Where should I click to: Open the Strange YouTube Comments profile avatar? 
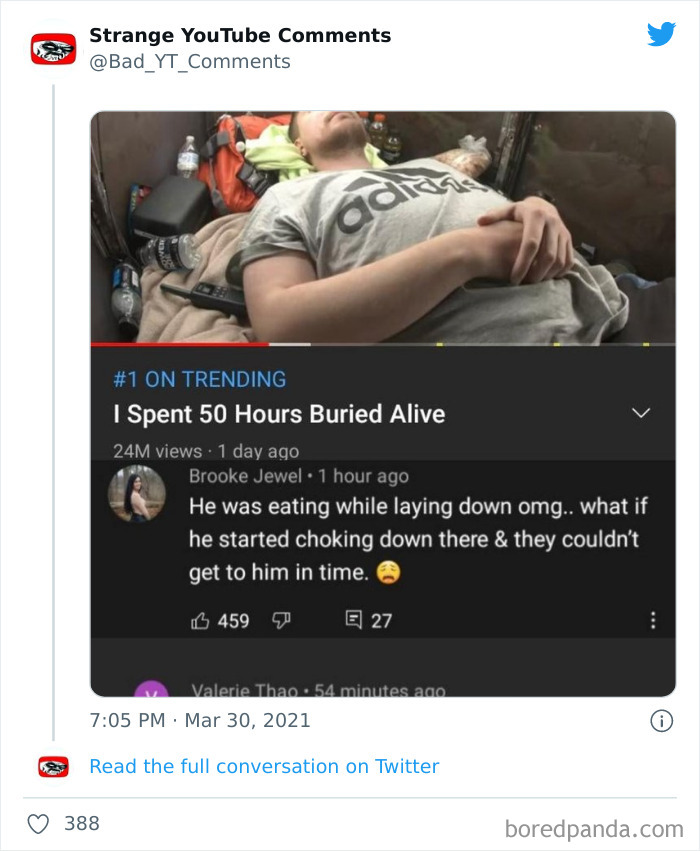53,49
